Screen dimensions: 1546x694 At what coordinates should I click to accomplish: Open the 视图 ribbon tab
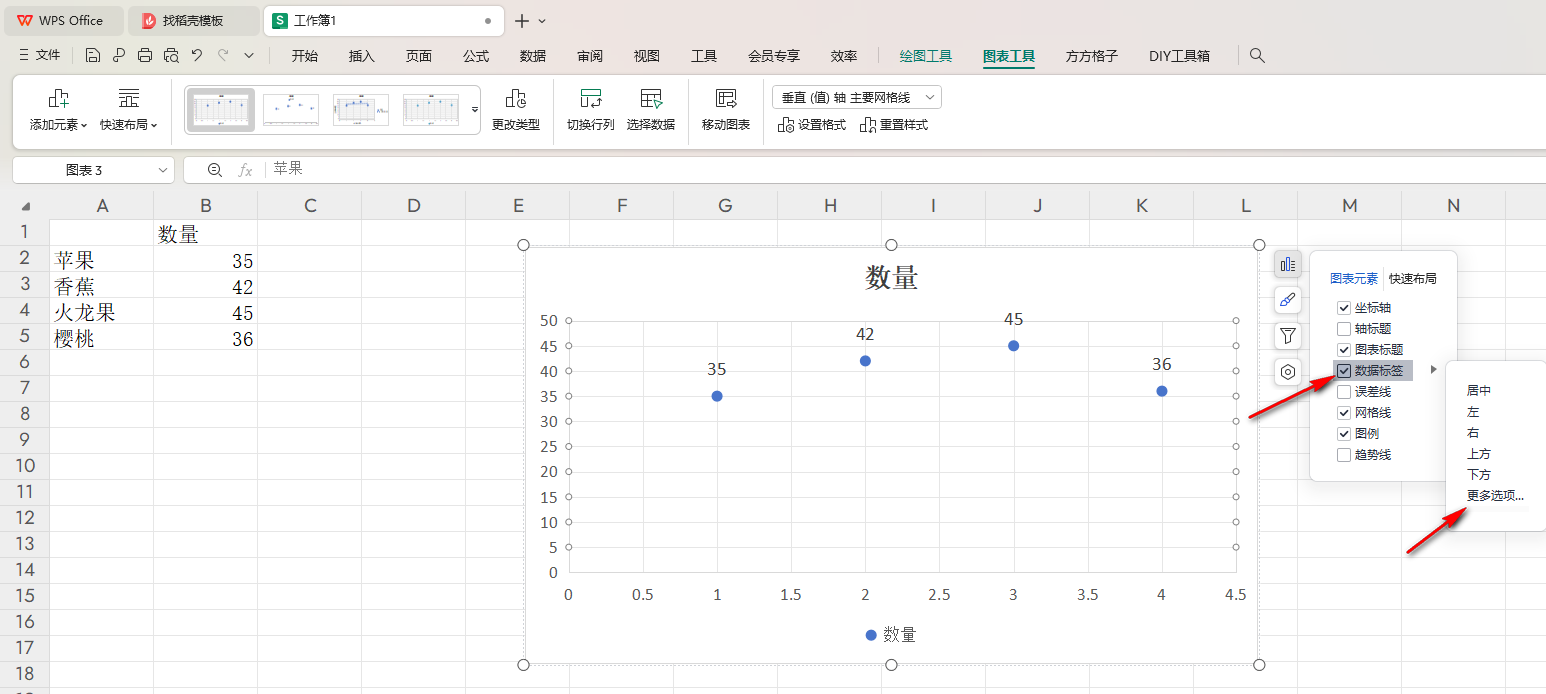point(647,56)
